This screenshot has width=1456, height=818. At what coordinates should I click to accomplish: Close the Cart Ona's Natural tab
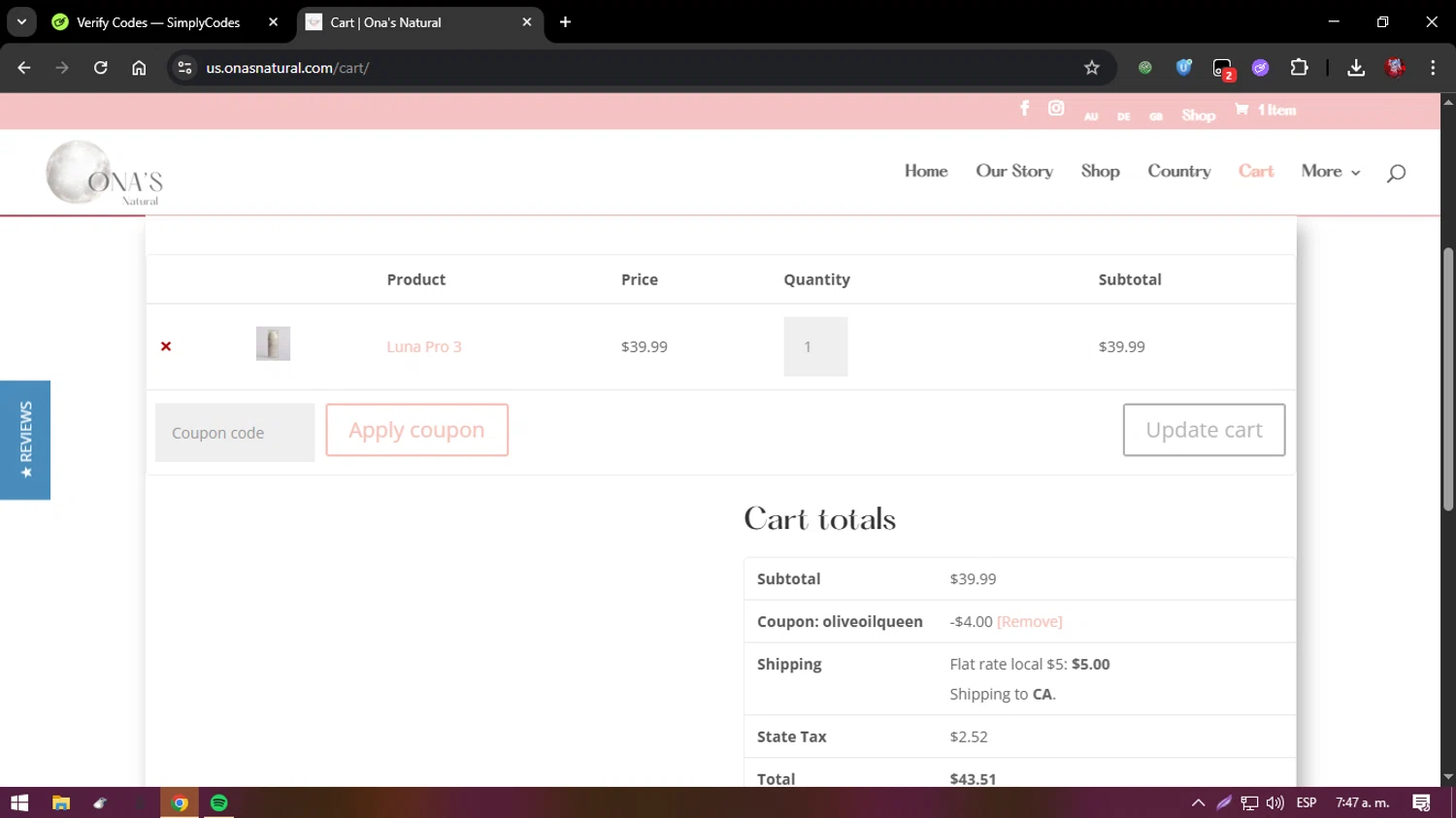click(x=527, y=22)
